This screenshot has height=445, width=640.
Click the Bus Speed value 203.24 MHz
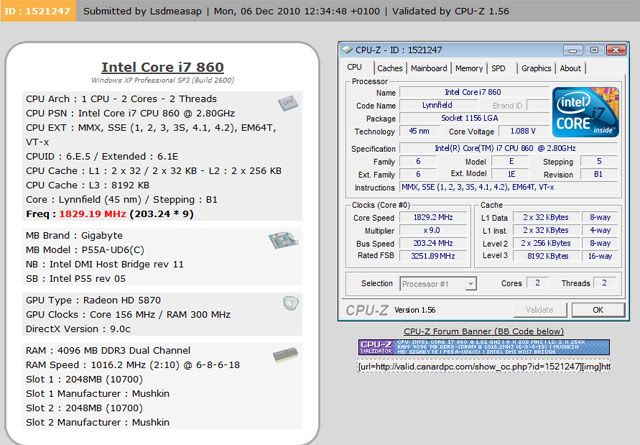[433, 243]
